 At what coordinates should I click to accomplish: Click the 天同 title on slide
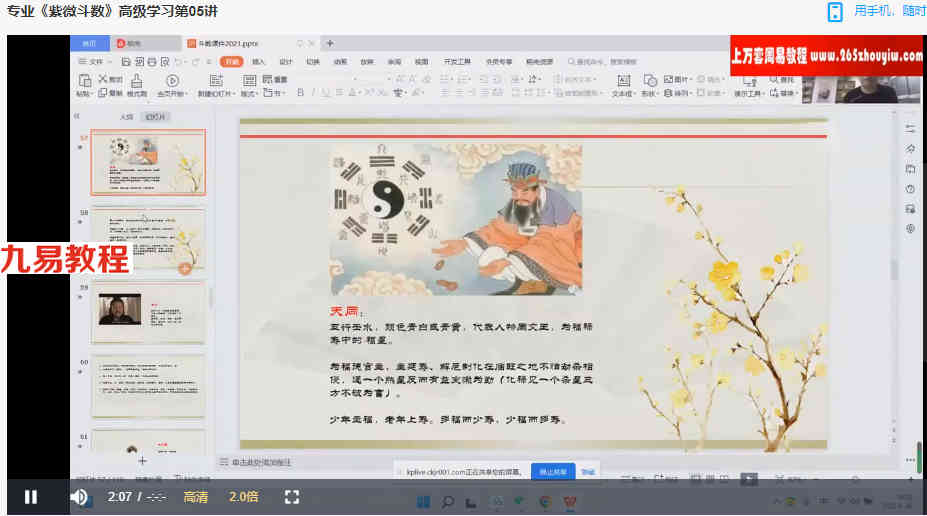344,311
